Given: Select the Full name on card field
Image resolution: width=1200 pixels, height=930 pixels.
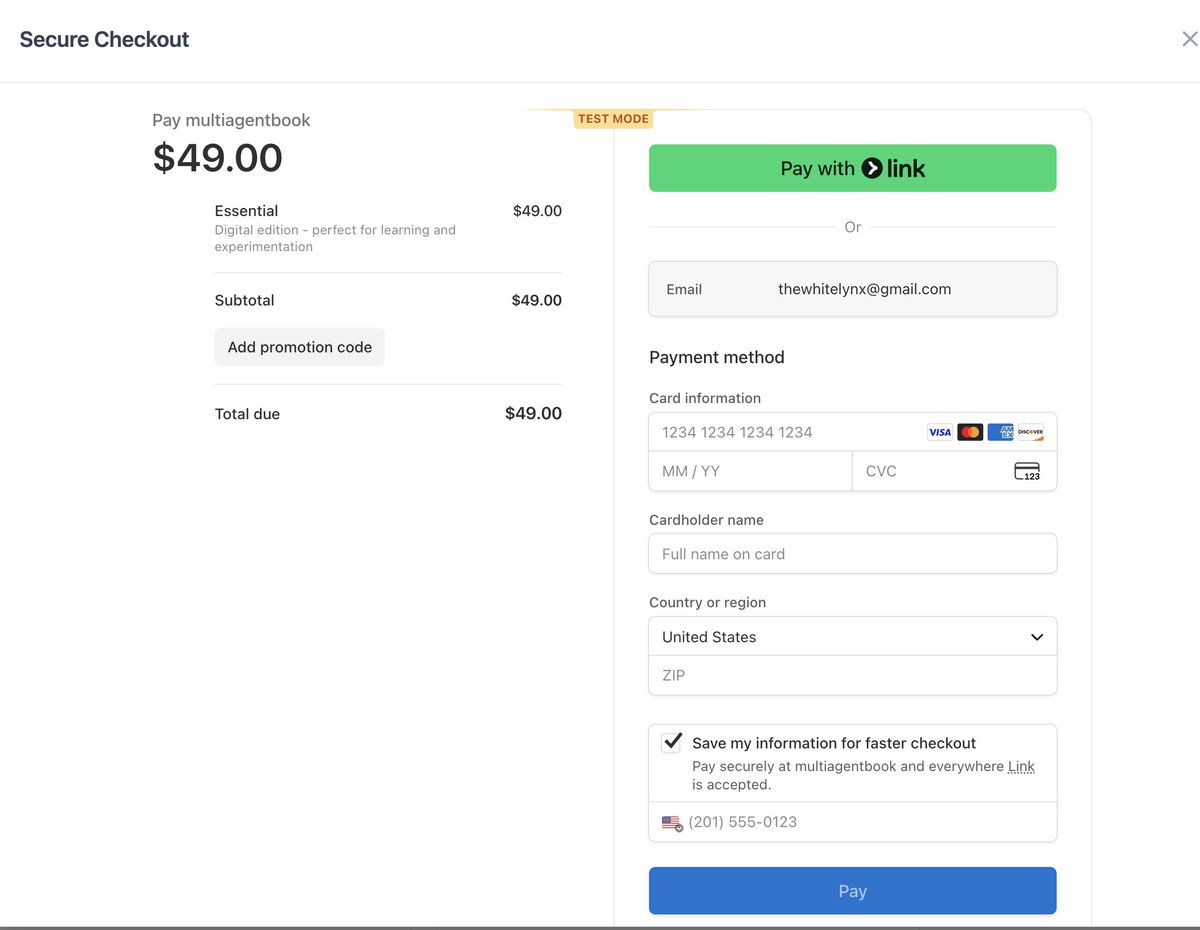Looking at the screenshot, I should point(853,554).
